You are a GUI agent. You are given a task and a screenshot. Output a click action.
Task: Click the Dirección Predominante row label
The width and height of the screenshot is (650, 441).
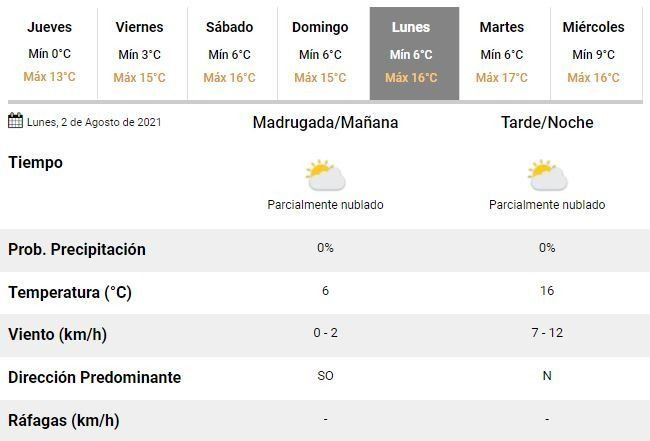(95, 378)
